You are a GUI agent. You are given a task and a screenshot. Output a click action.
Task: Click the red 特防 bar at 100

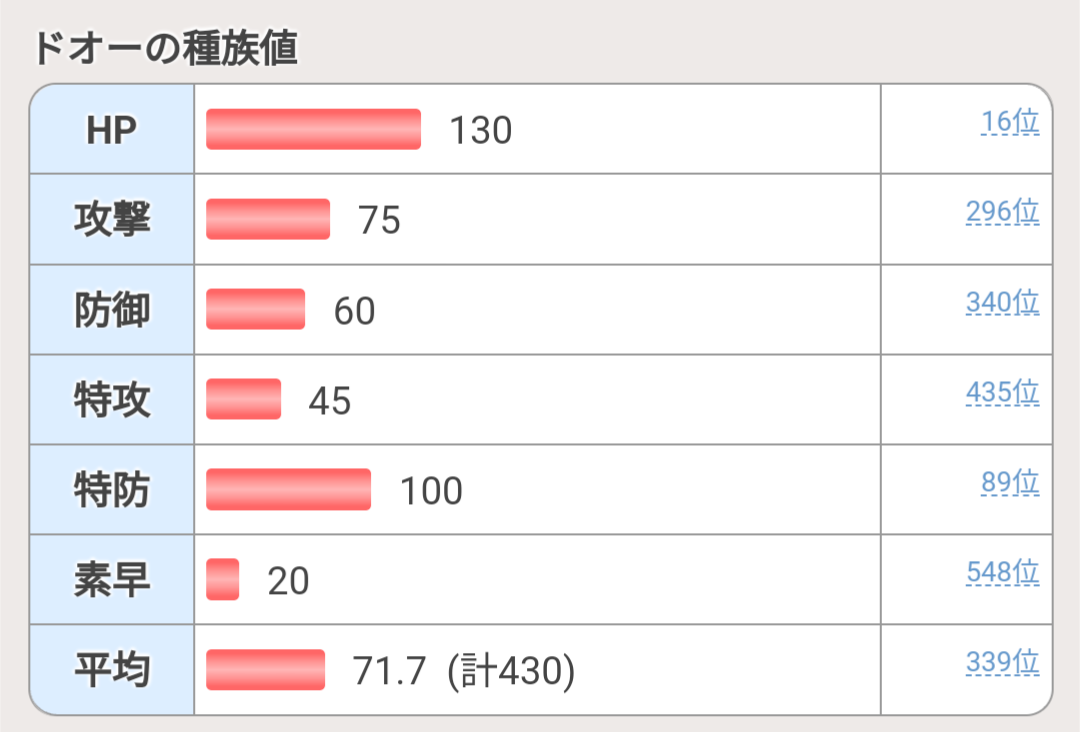pyautogui.click(x=289, y=490)
